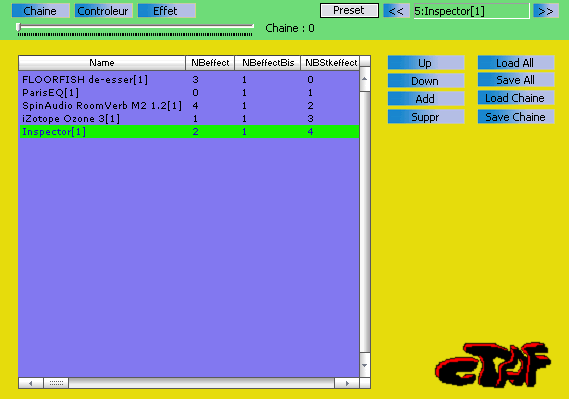Image resolution: width=569 pixels, height=399 pixels.
Task: Click horizontal scroll right arrow
Action: [x=347, y=383]
